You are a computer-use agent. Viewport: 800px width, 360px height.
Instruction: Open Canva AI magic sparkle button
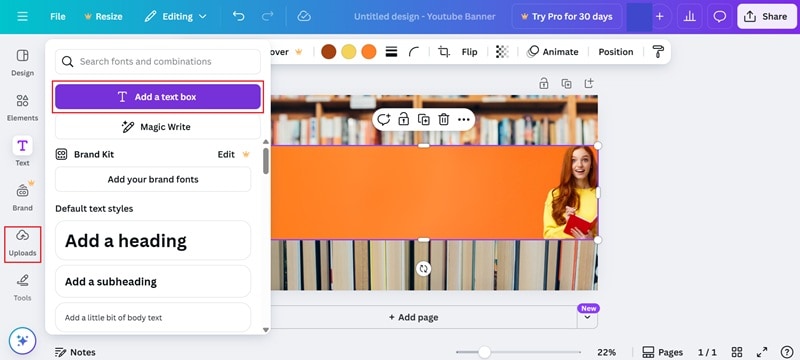pos(22,341)
